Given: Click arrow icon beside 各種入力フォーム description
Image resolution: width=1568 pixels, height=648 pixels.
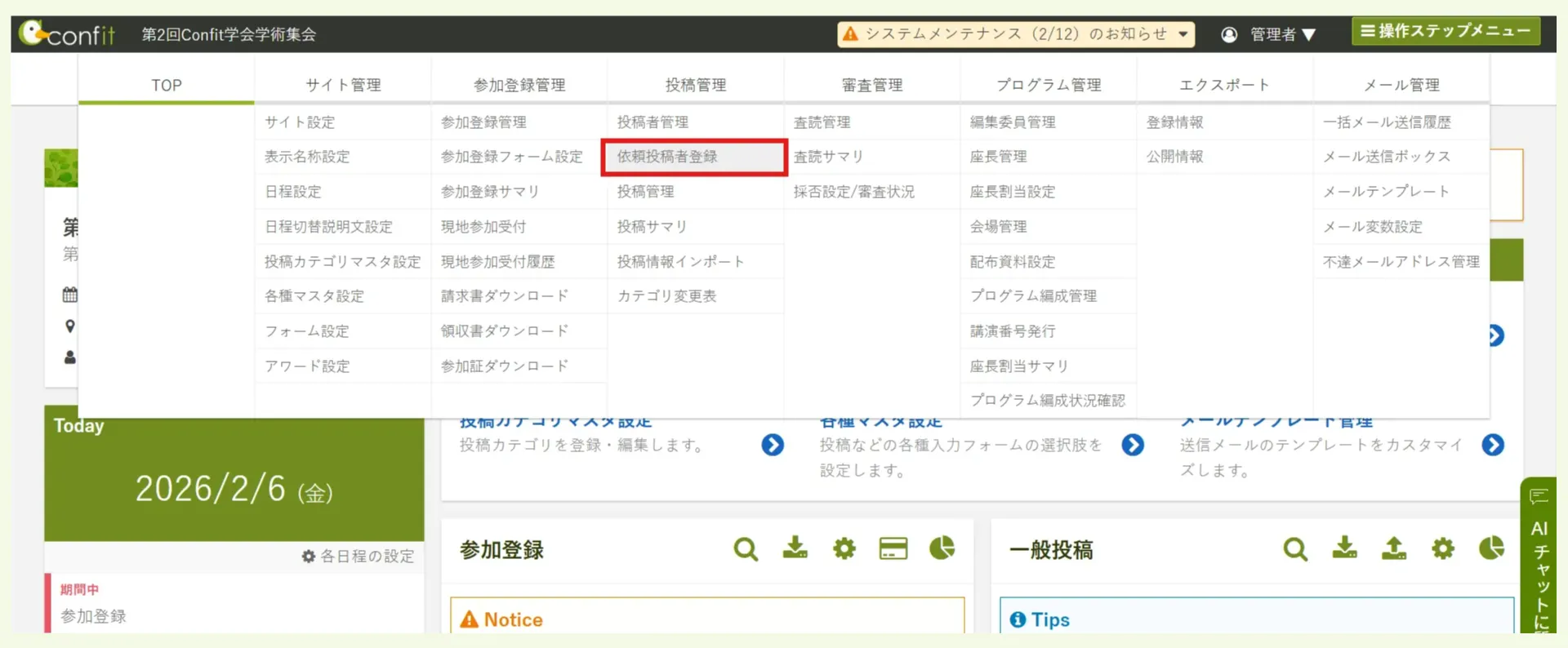Looking at the screenshot, I should [x=1133, y=445].
